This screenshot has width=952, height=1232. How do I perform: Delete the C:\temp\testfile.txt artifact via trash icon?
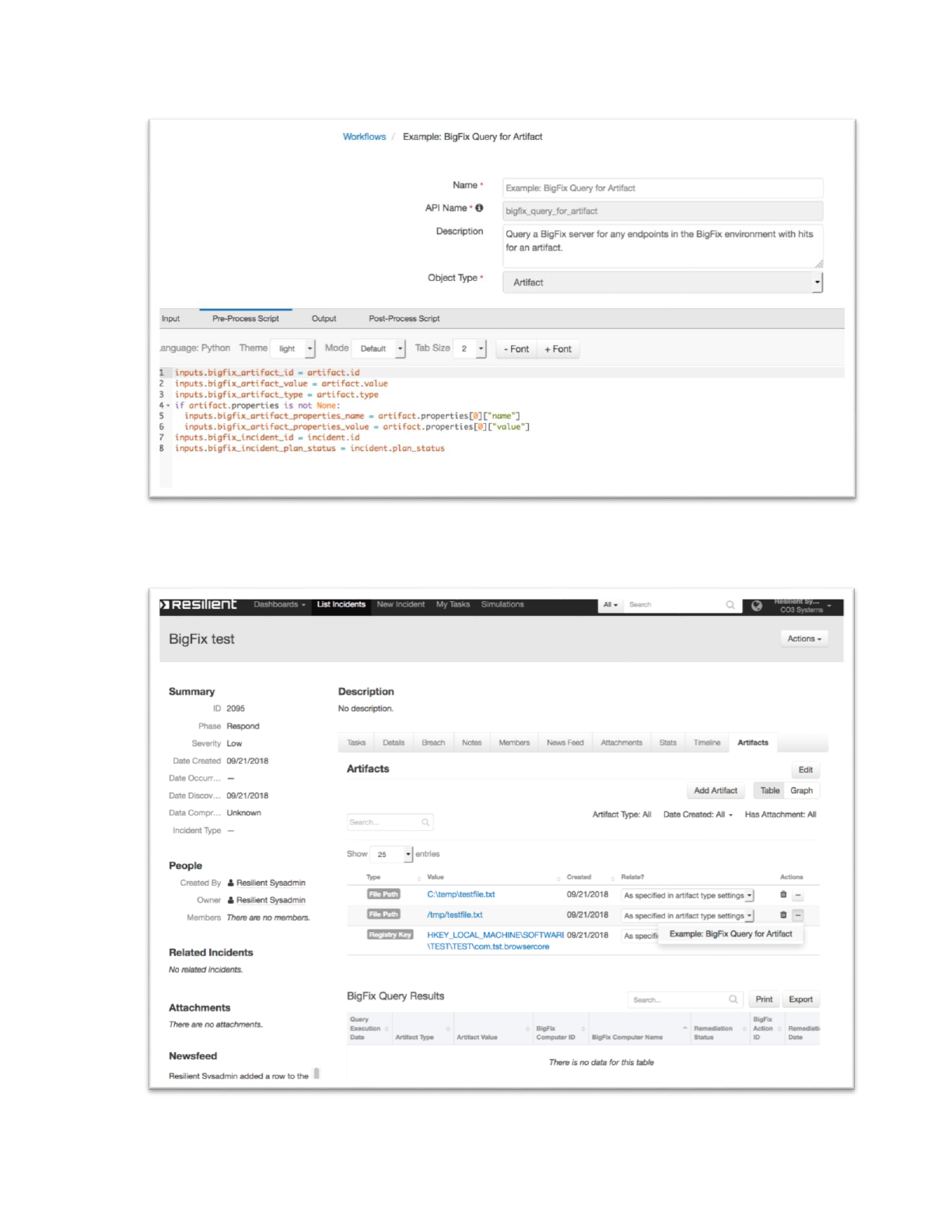(783, 894)
